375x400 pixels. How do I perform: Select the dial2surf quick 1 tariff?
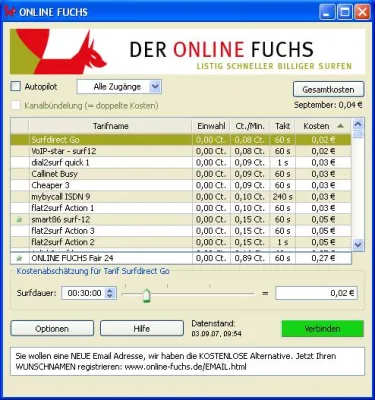point(181,163)
